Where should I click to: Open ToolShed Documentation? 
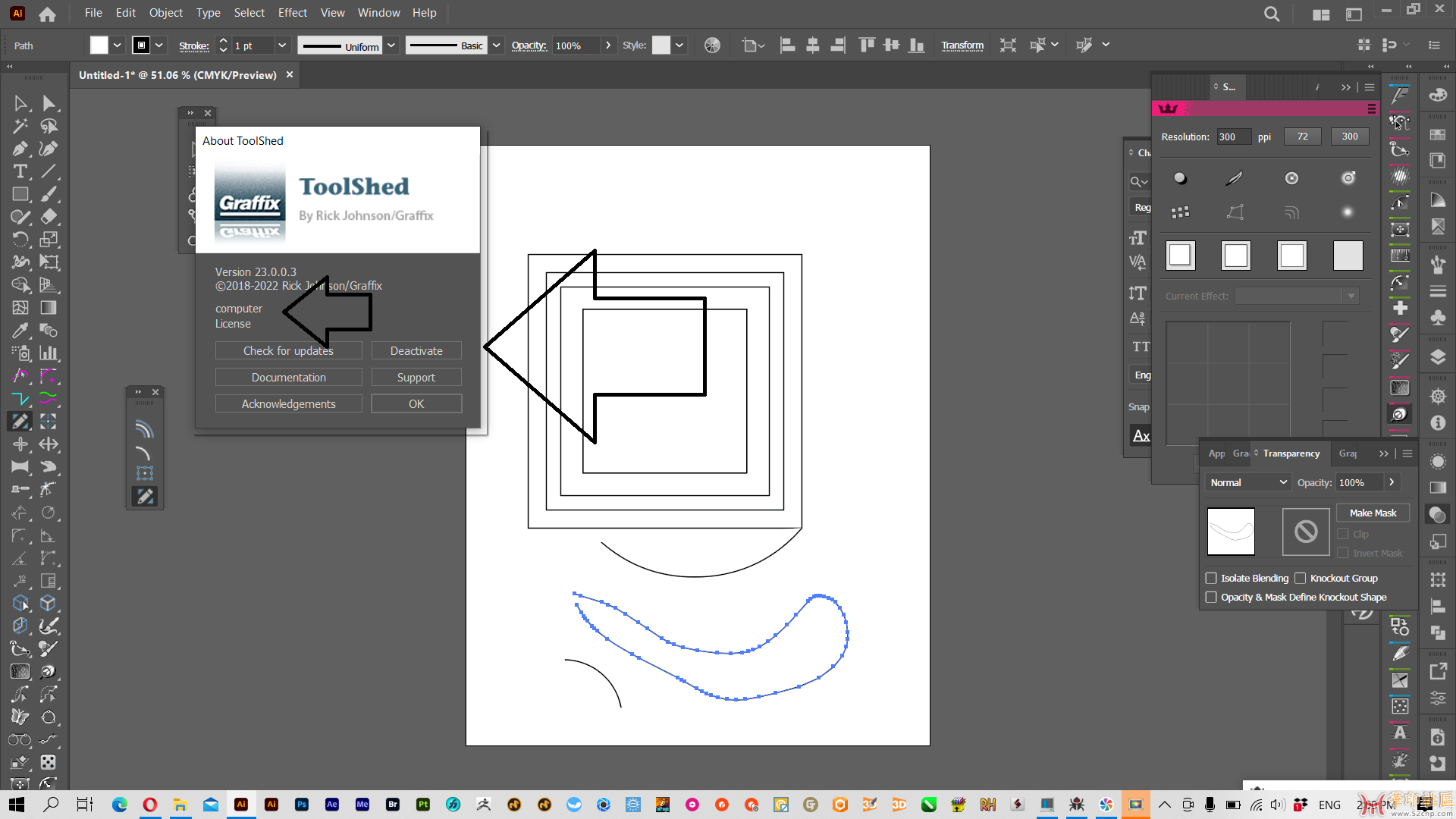[288, 378]
